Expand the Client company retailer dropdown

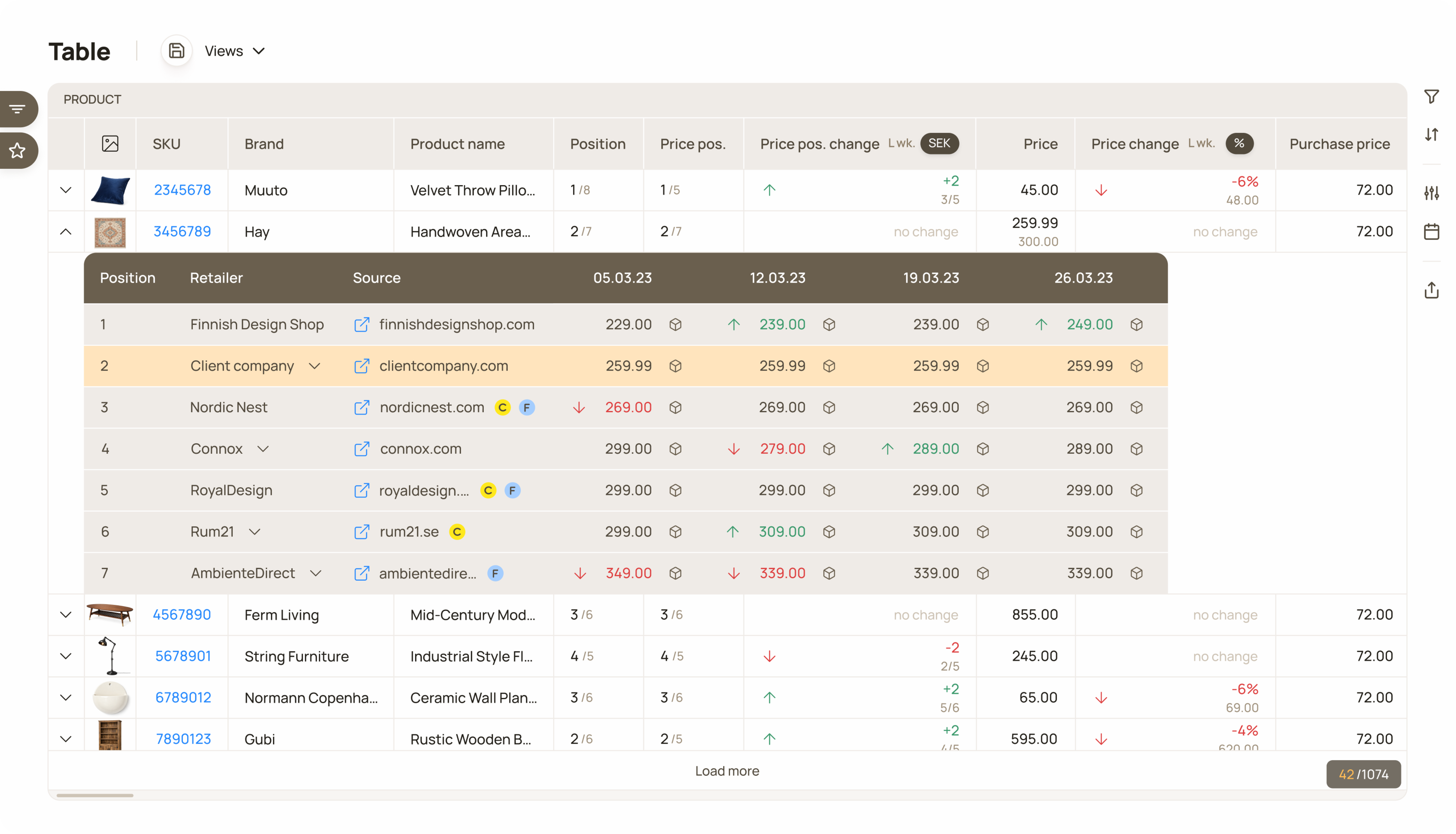click(x=314, y=365)
